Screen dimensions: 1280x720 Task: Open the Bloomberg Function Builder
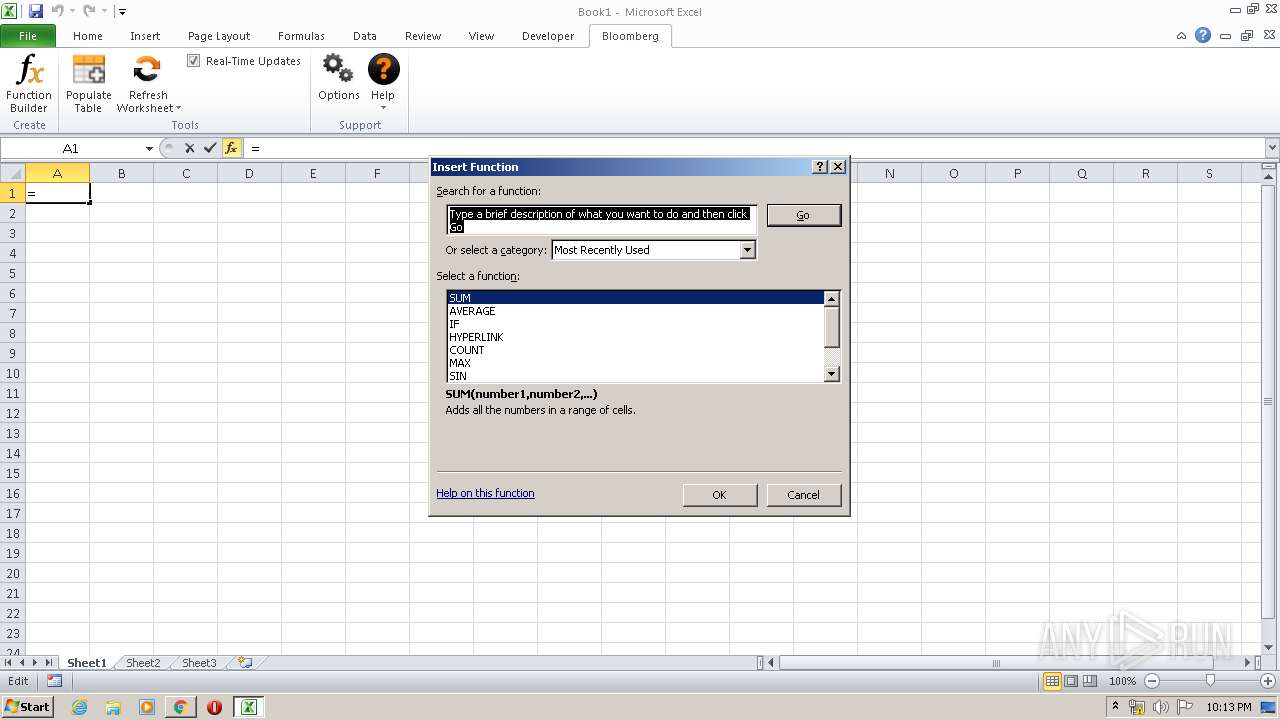[x=28, y=84]
